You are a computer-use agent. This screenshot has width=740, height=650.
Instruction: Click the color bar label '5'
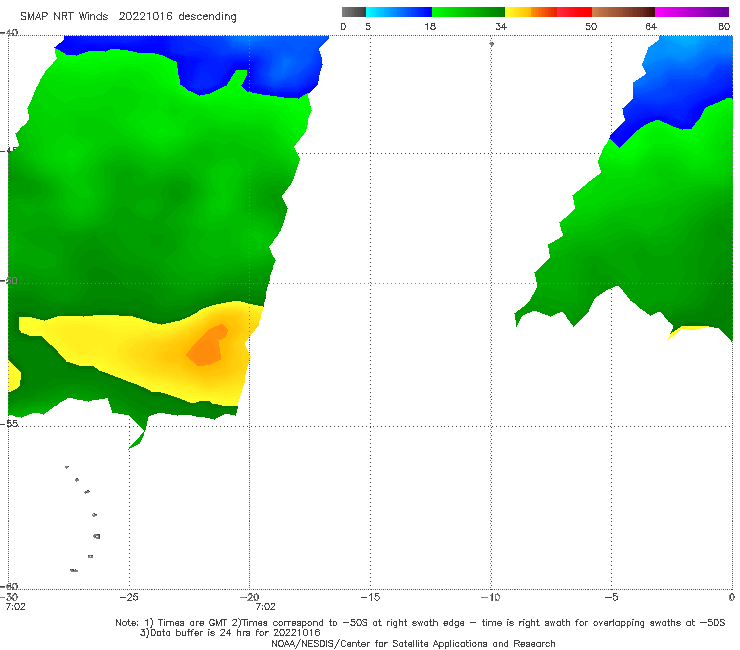tap(368, 26)
